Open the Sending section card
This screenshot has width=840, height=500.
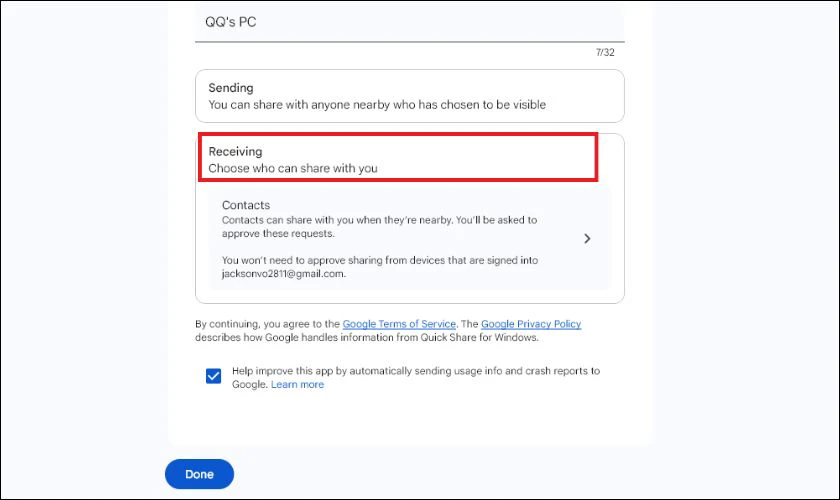(x=410, y=96)
